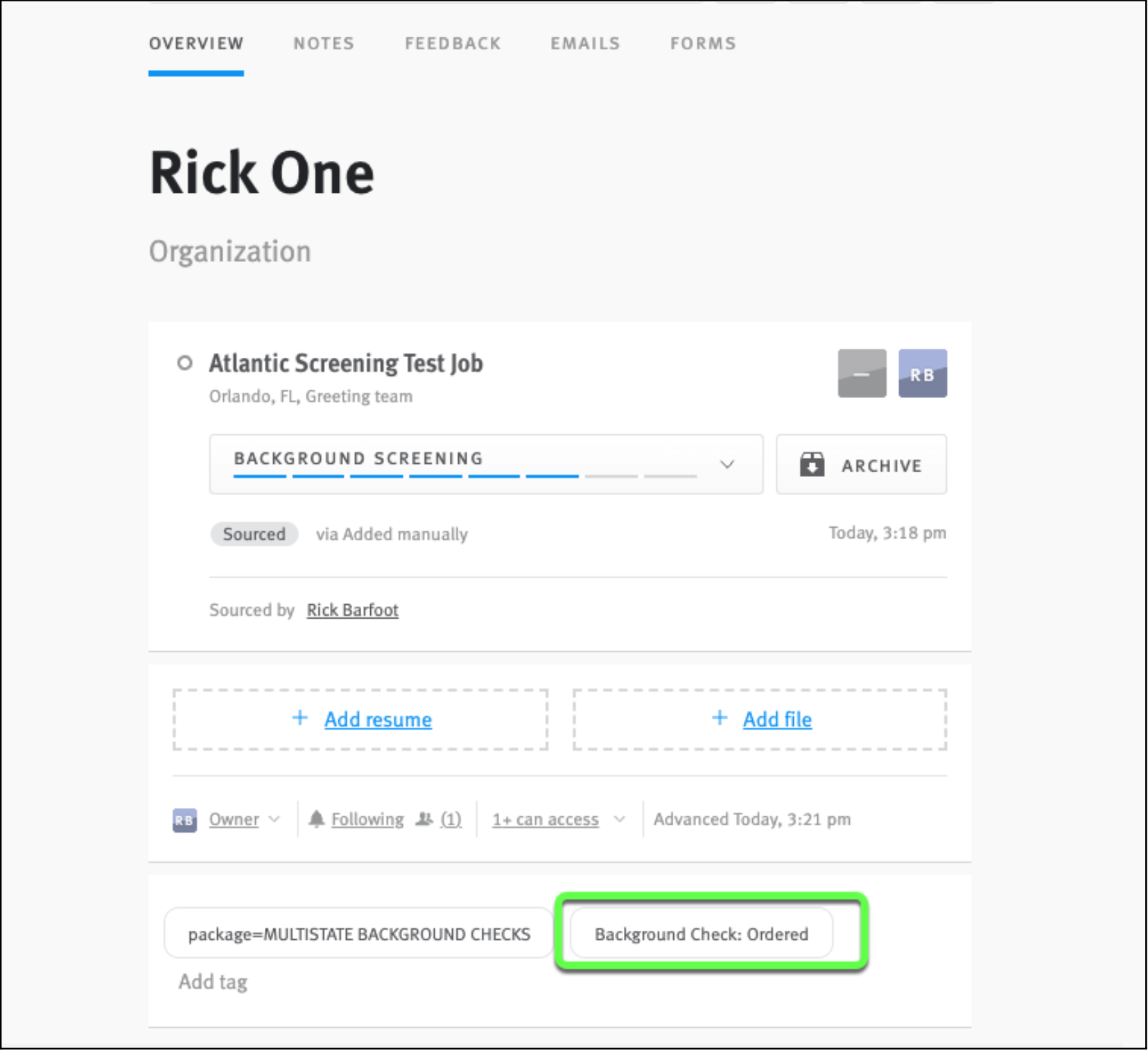Open the Feedback tab
1148x1050 pixels.
tap(452, 43)
